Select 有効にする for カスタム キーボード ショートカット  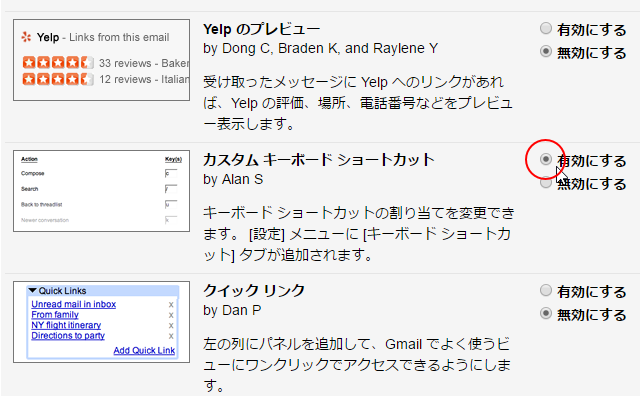[546, 159]
